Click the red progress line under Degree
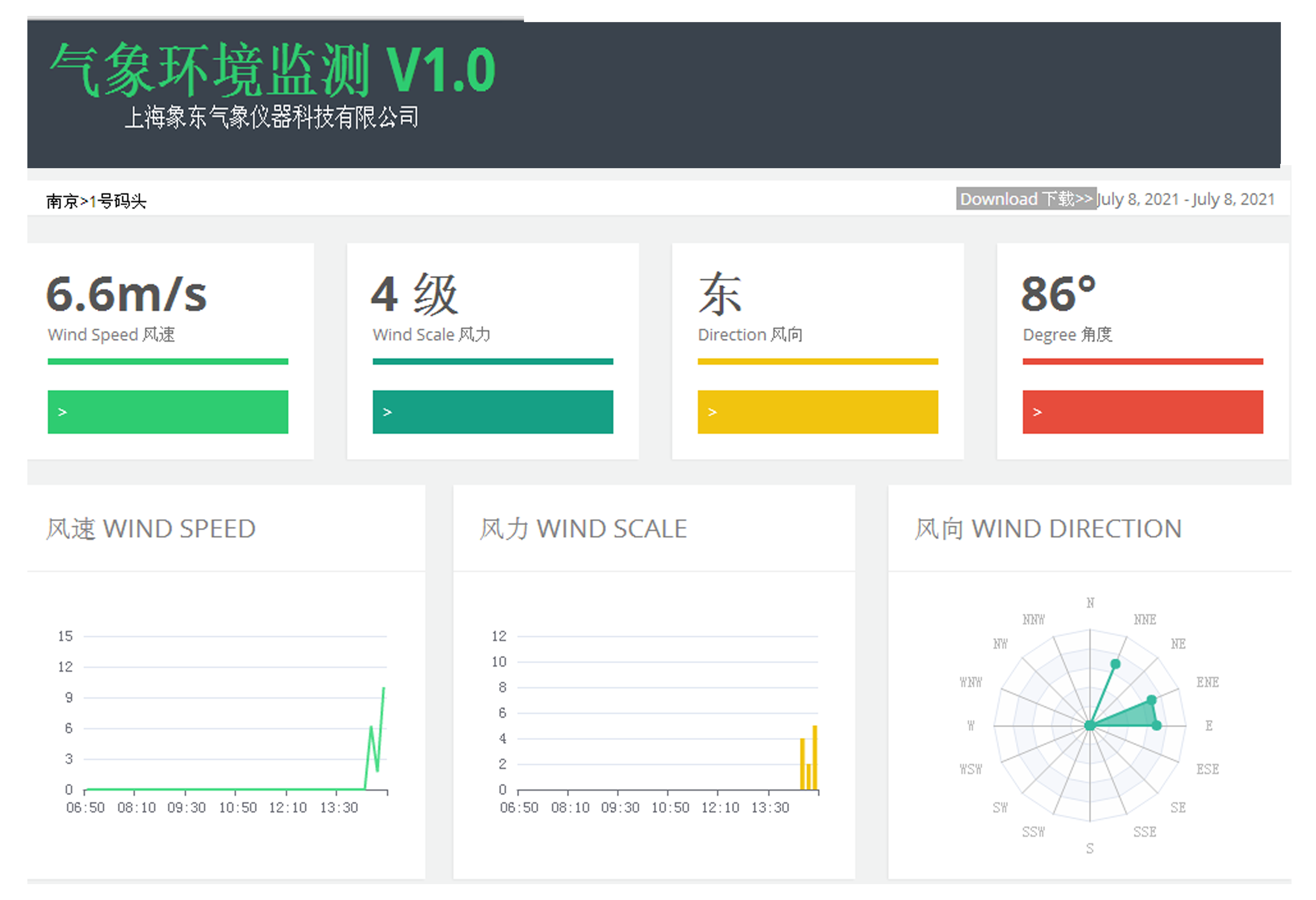1316x900 pixels. [x=1143, y=361]
